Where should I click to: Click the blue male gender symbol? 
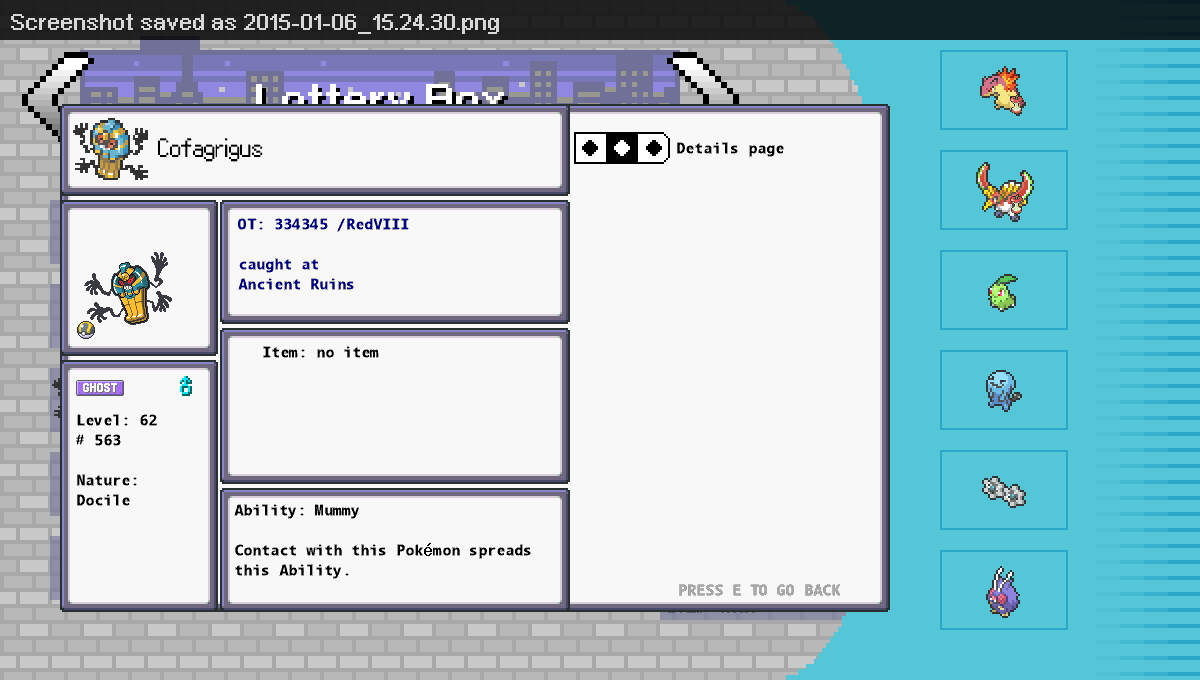point(185,387)
